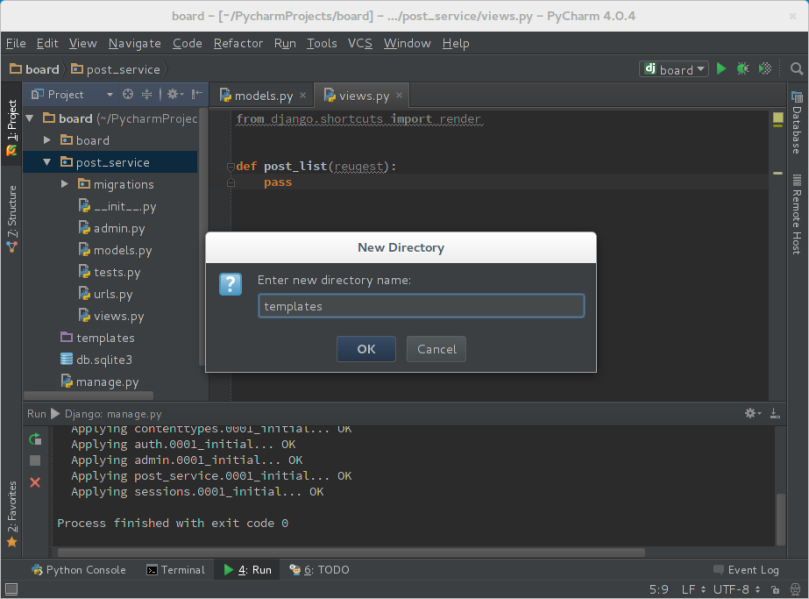
Task: Open the Refactor menu
Action: point(238,43)
